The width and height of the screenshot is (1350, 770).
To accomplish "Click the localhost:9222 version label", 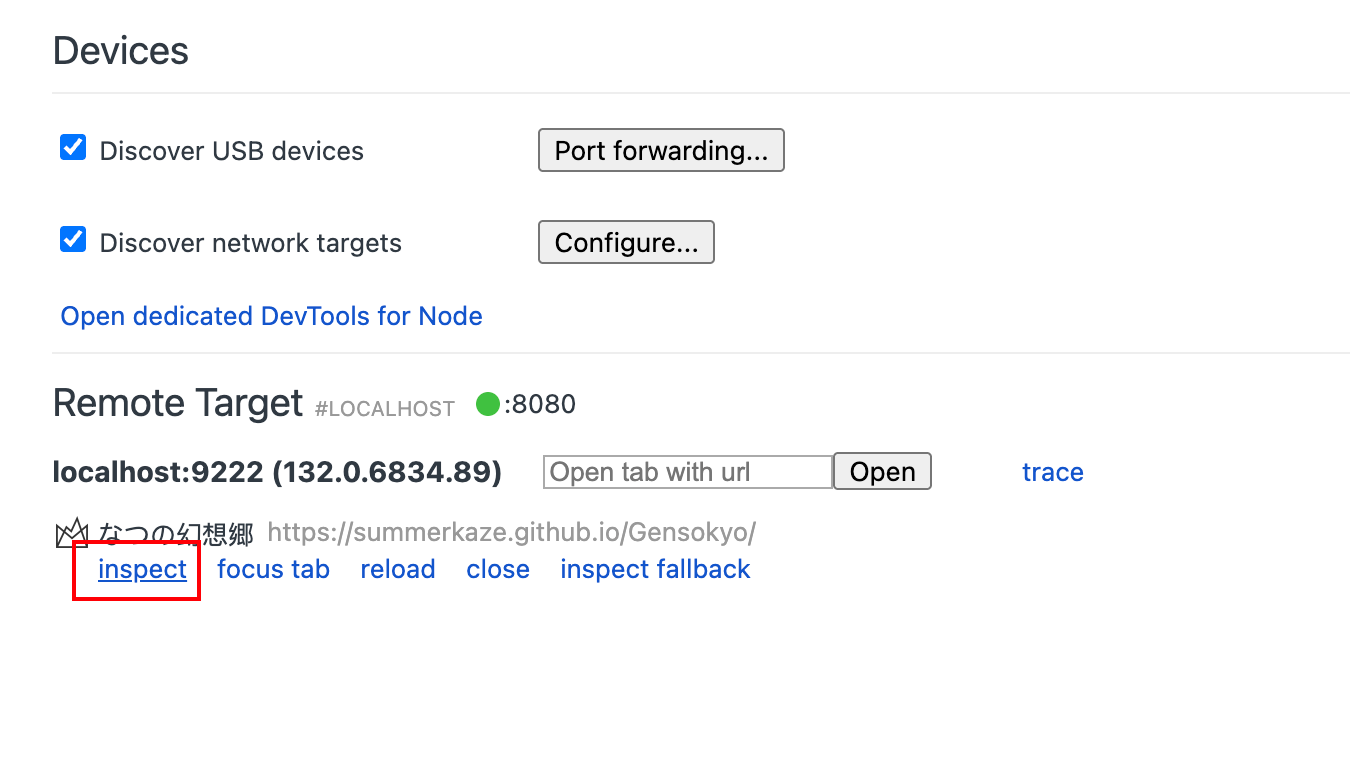I will coord(277,472).
